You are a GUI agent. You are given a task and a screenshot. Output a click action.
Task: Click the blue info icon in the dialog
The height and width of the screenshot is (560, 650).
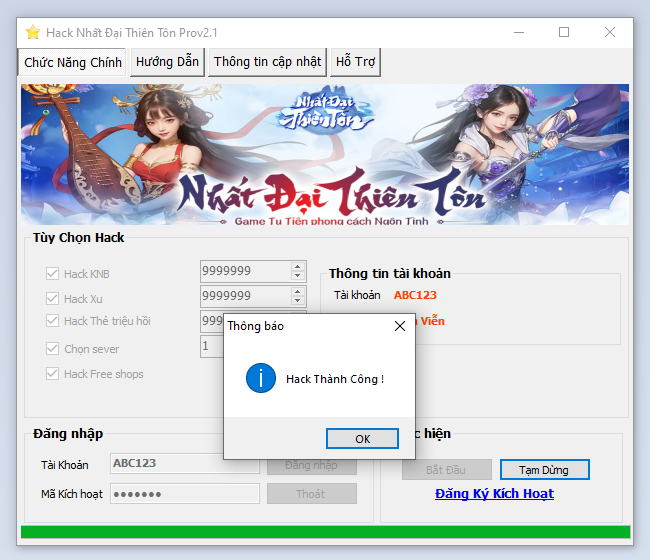click(x=261, y=378)
